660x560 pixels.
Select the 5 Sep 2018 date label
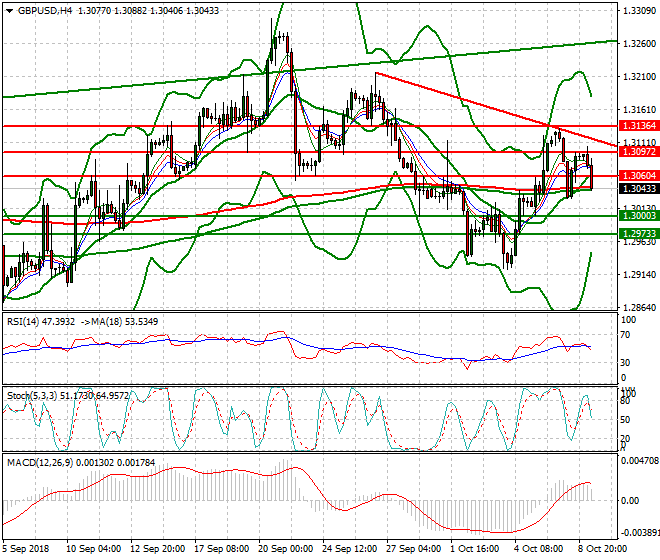pos(25,549)
